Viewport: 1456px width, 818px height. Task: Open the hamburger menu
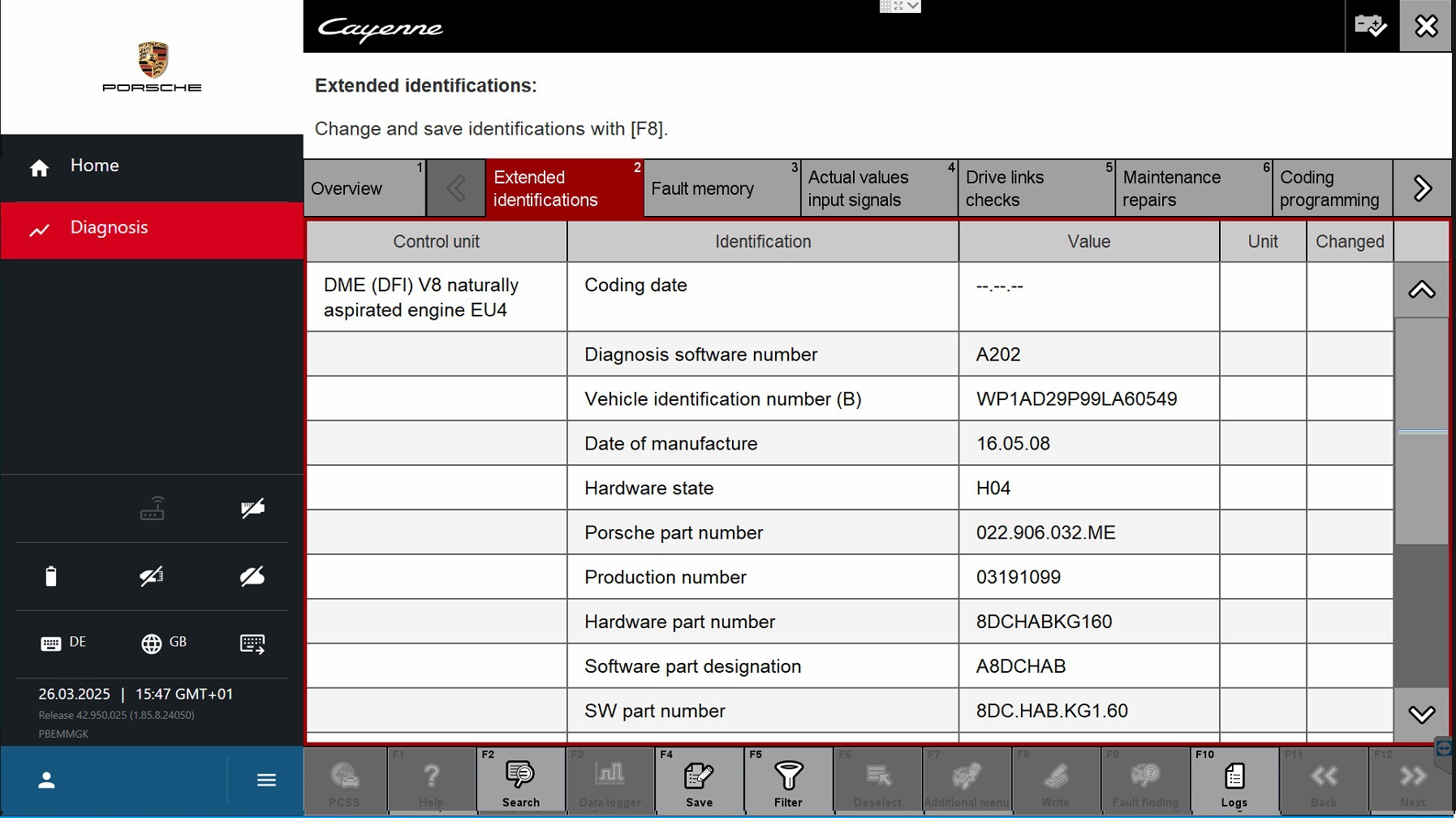point(266,781)
